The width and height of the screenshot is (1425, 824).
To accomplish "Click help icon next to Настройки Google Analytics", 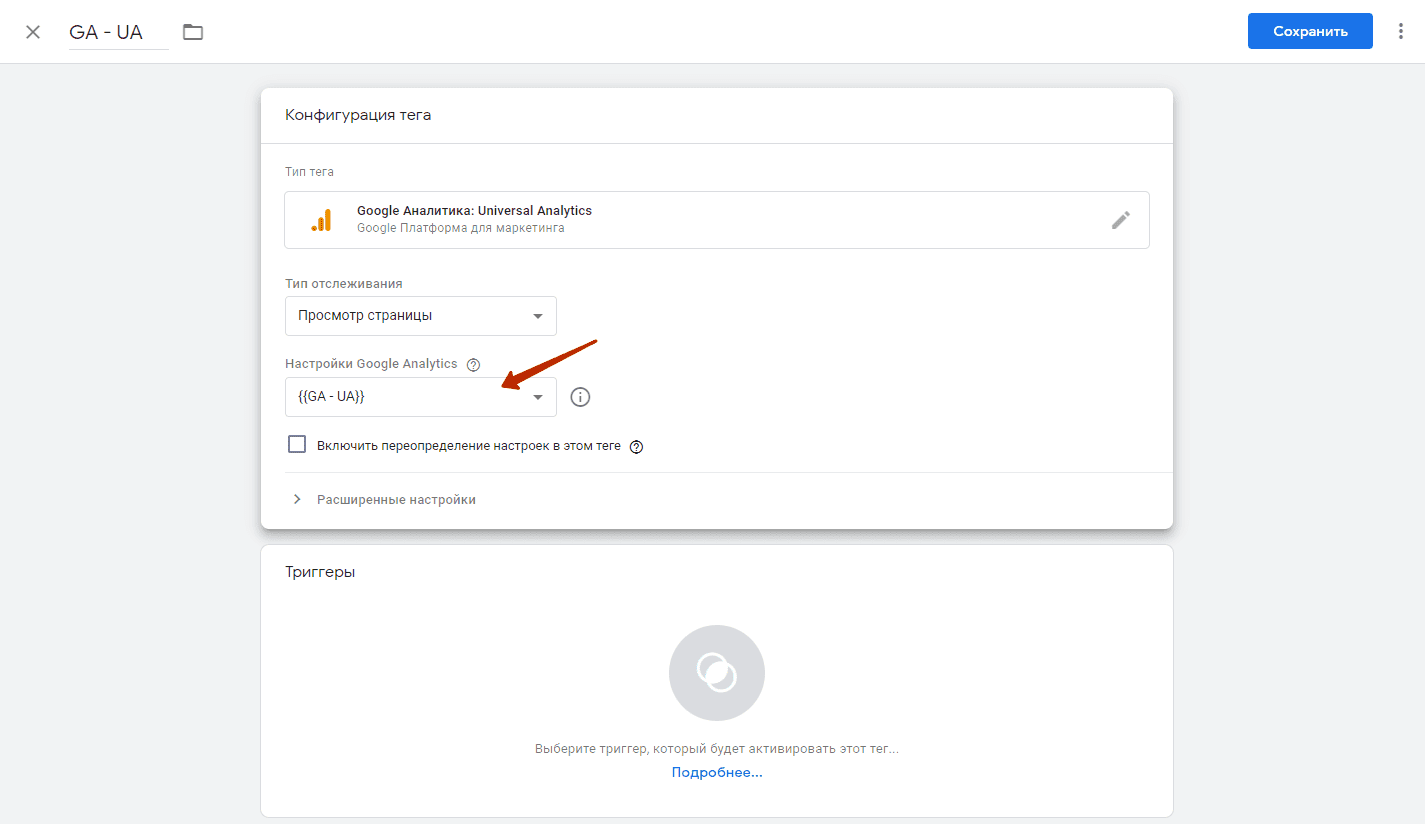I will (x=474, y=365).
